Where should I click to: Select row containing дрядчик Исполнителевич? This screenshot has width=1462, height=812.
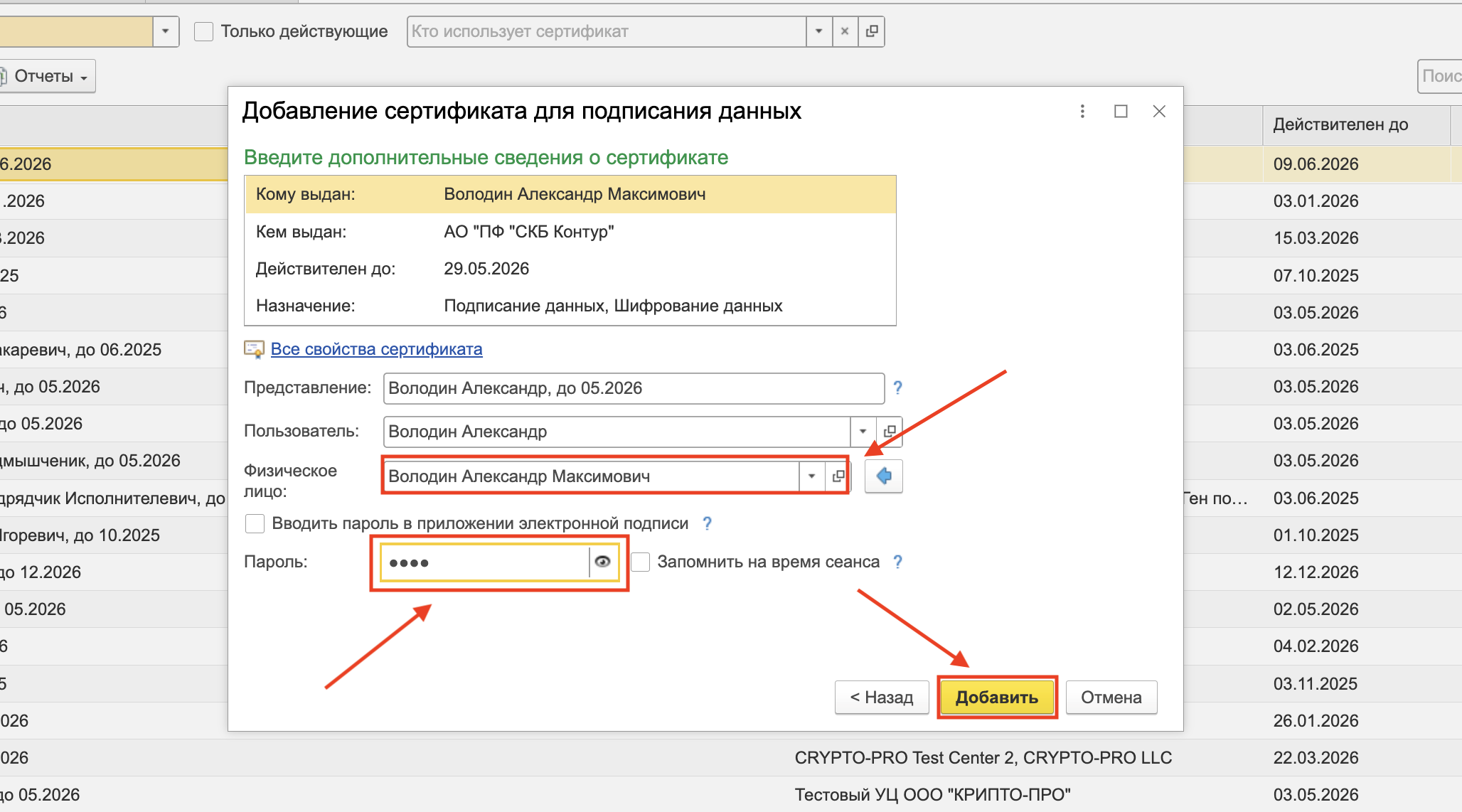pos(114,498)
